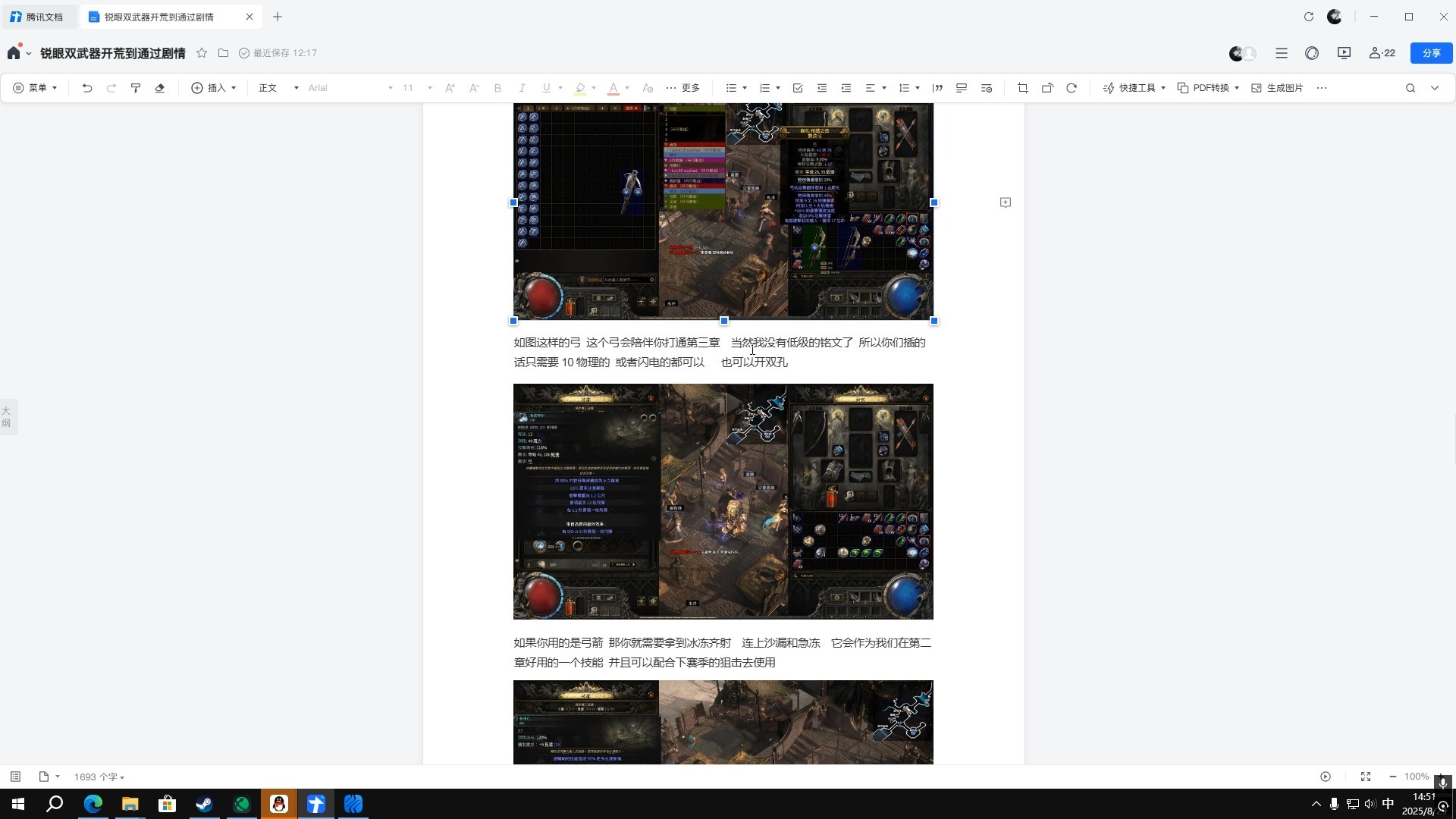1456x819 pixels.
Task: Open the Arial font family dropdown
Action: pos(350,88)
